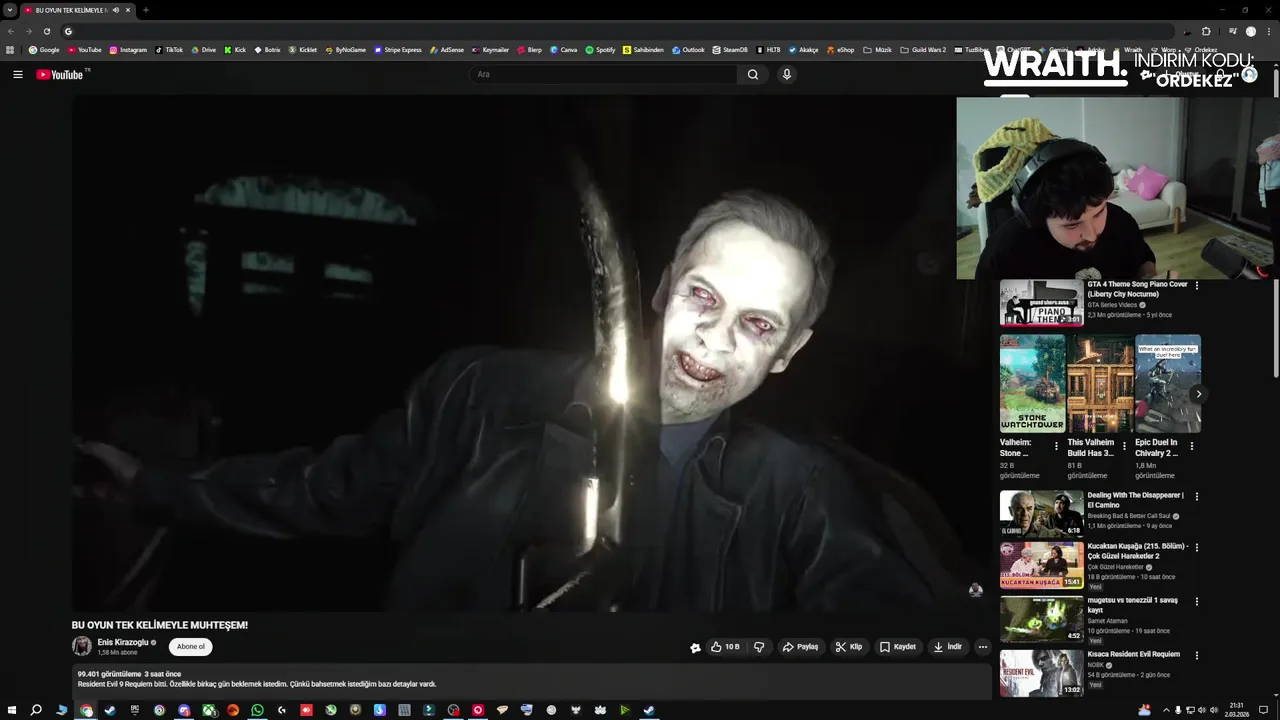Image resolution: width=1280 pixels, height=720 pixels.
Task: Click the video title 'BU OYUN TEK KELİMEYLE MUHTEŞEM!'
Action: click(160, 625)
